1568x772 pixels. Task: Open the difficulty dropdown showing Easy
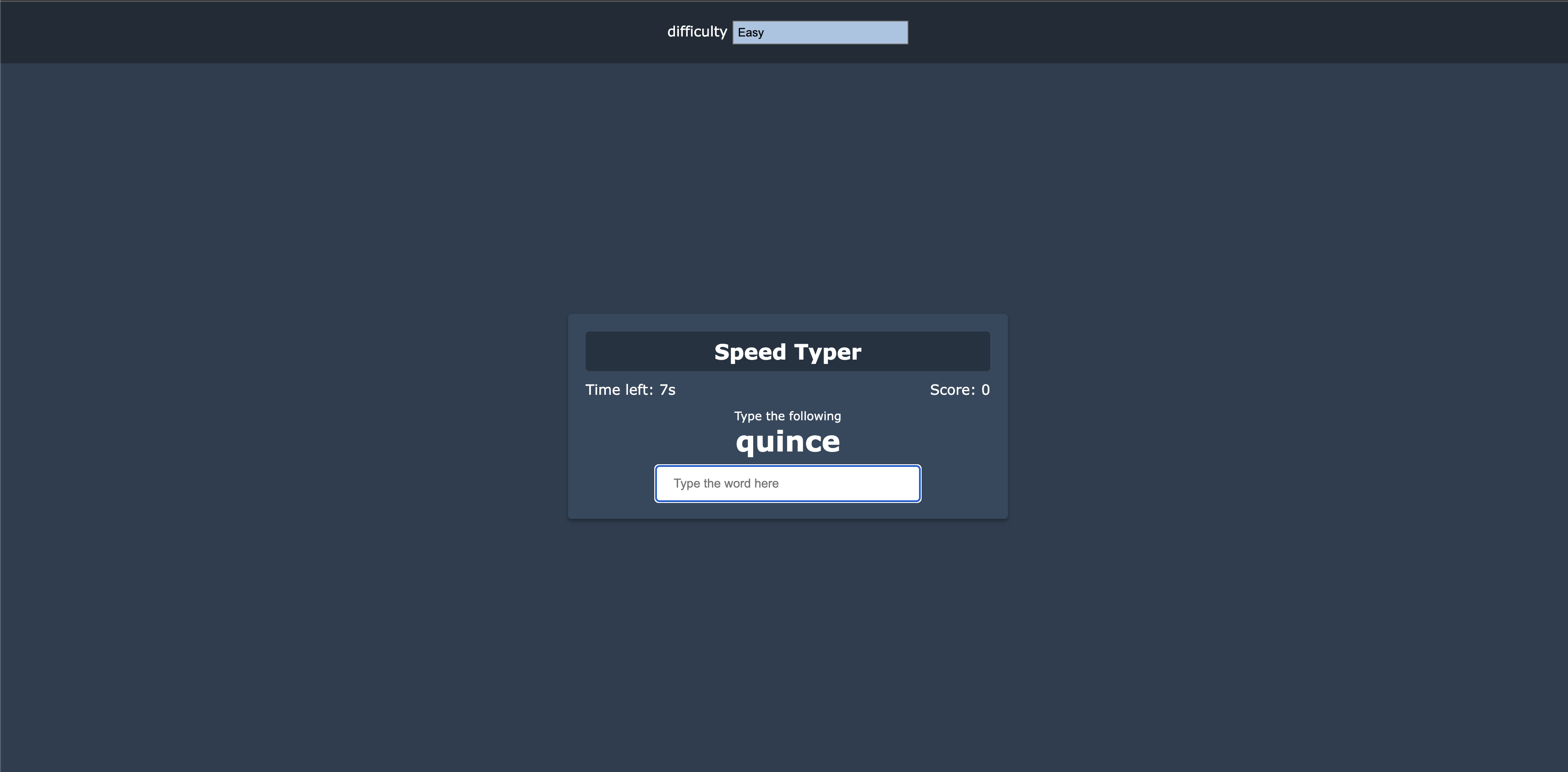pos(820,32)
